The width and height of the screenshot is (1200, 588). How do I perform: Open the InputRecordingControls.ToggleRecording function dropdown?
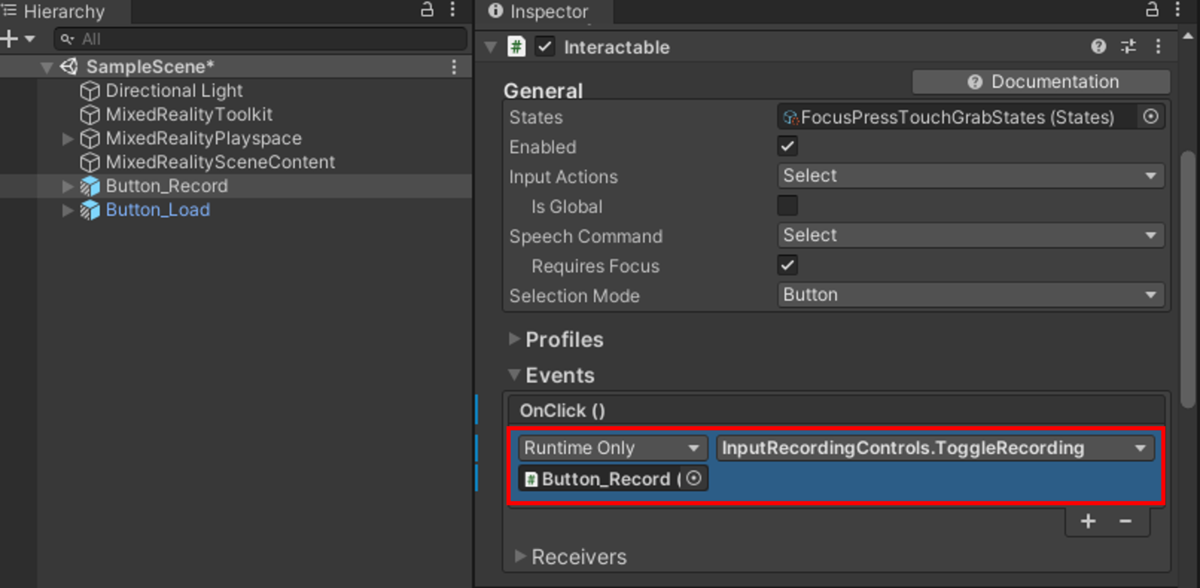tap(935, 448)
